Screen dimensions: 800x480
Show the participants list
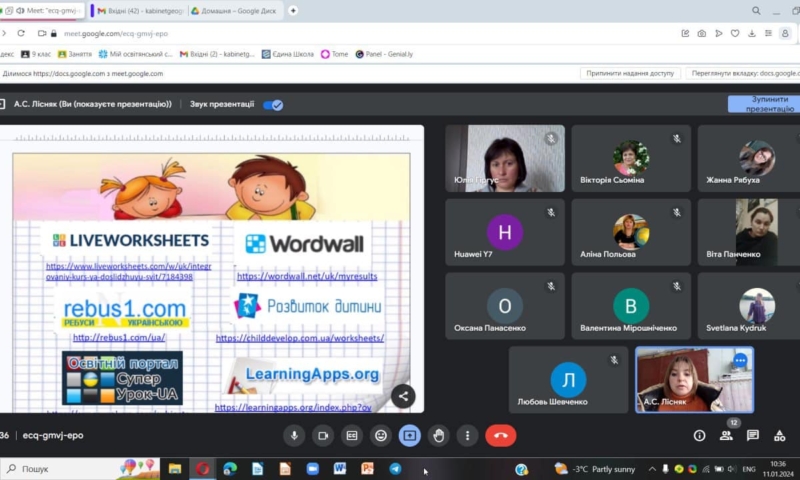click(727, 436)
